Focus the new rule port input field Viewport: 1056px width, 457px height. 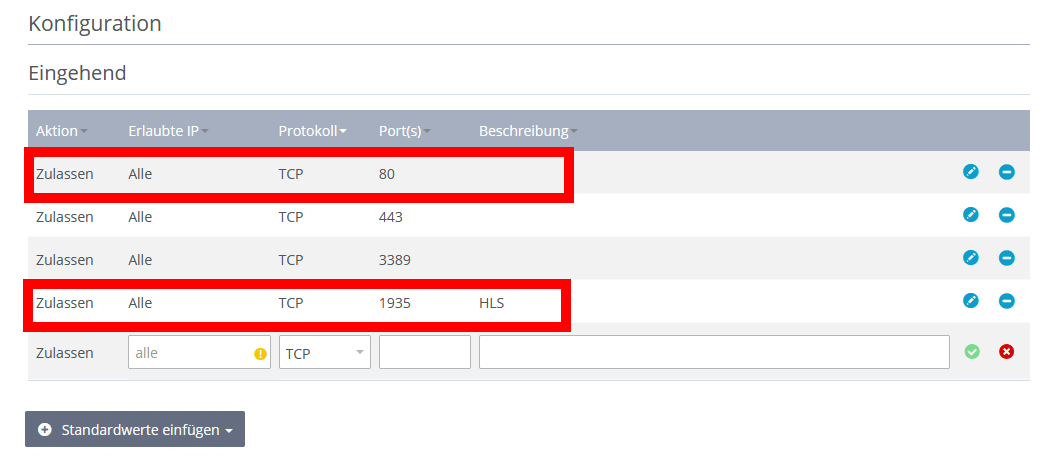[424, 352]
